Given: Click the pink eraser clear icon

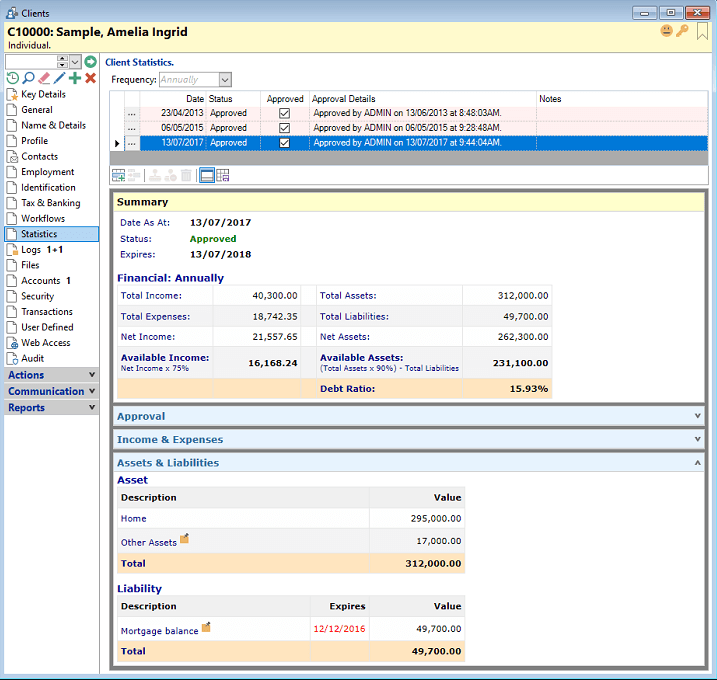Looking at the screenshot, I should [x=44, y=78].
